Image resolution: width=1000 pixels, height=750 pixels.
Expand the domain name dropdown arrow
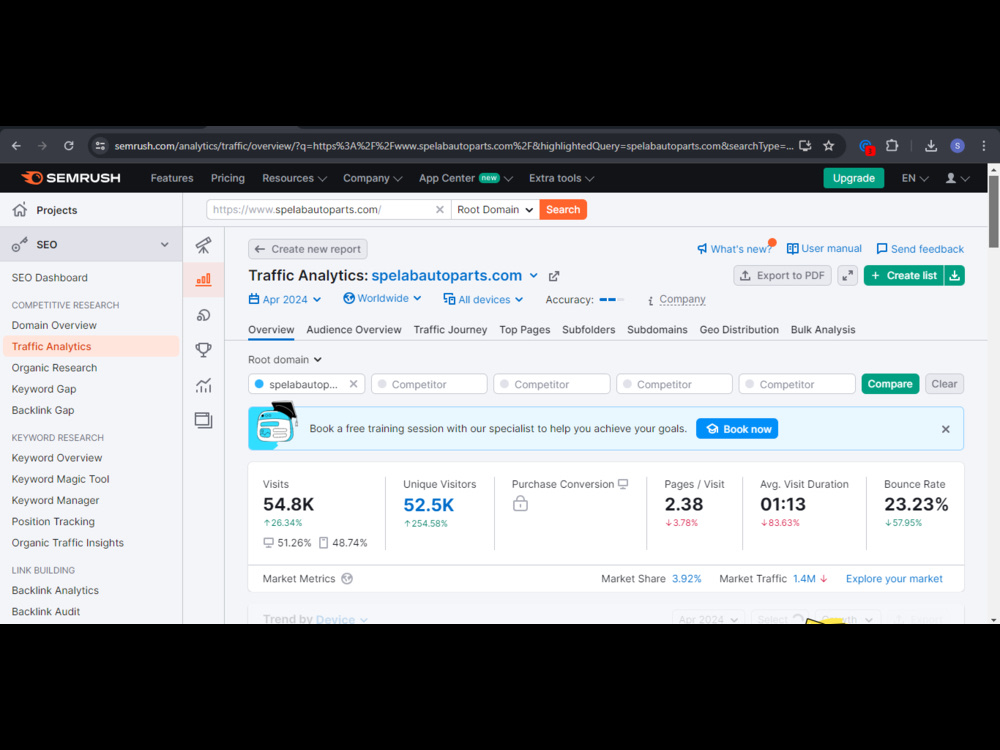534,276
